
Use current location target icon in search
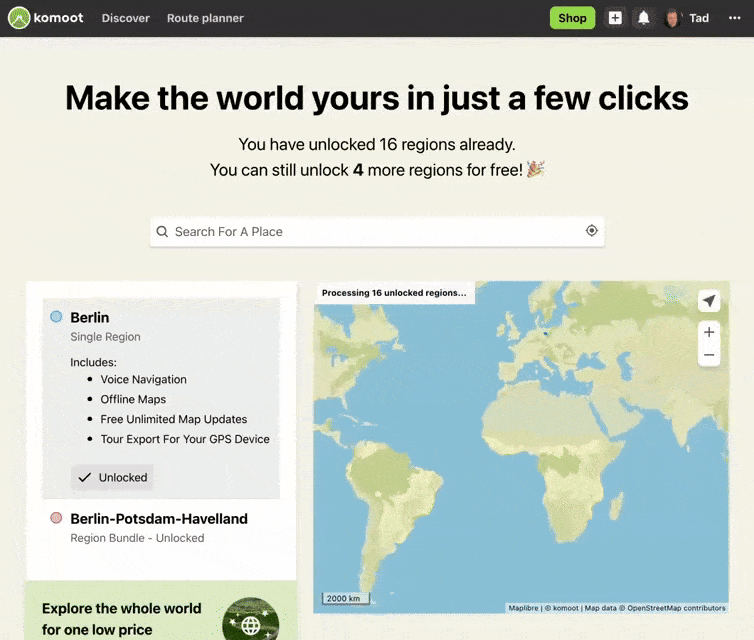[591, 231]
